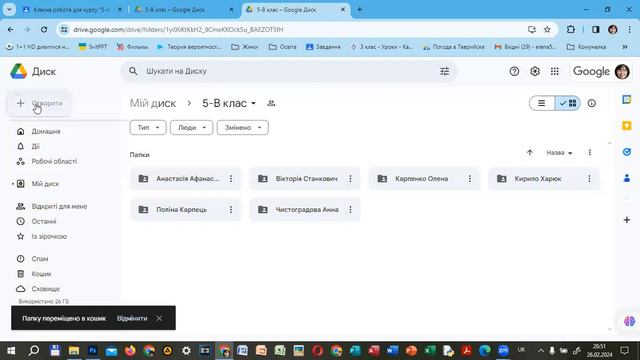Screen dimensions: 640x360
Task: Go to Мій диск breadcrumb
Action: tap(153, 103)
